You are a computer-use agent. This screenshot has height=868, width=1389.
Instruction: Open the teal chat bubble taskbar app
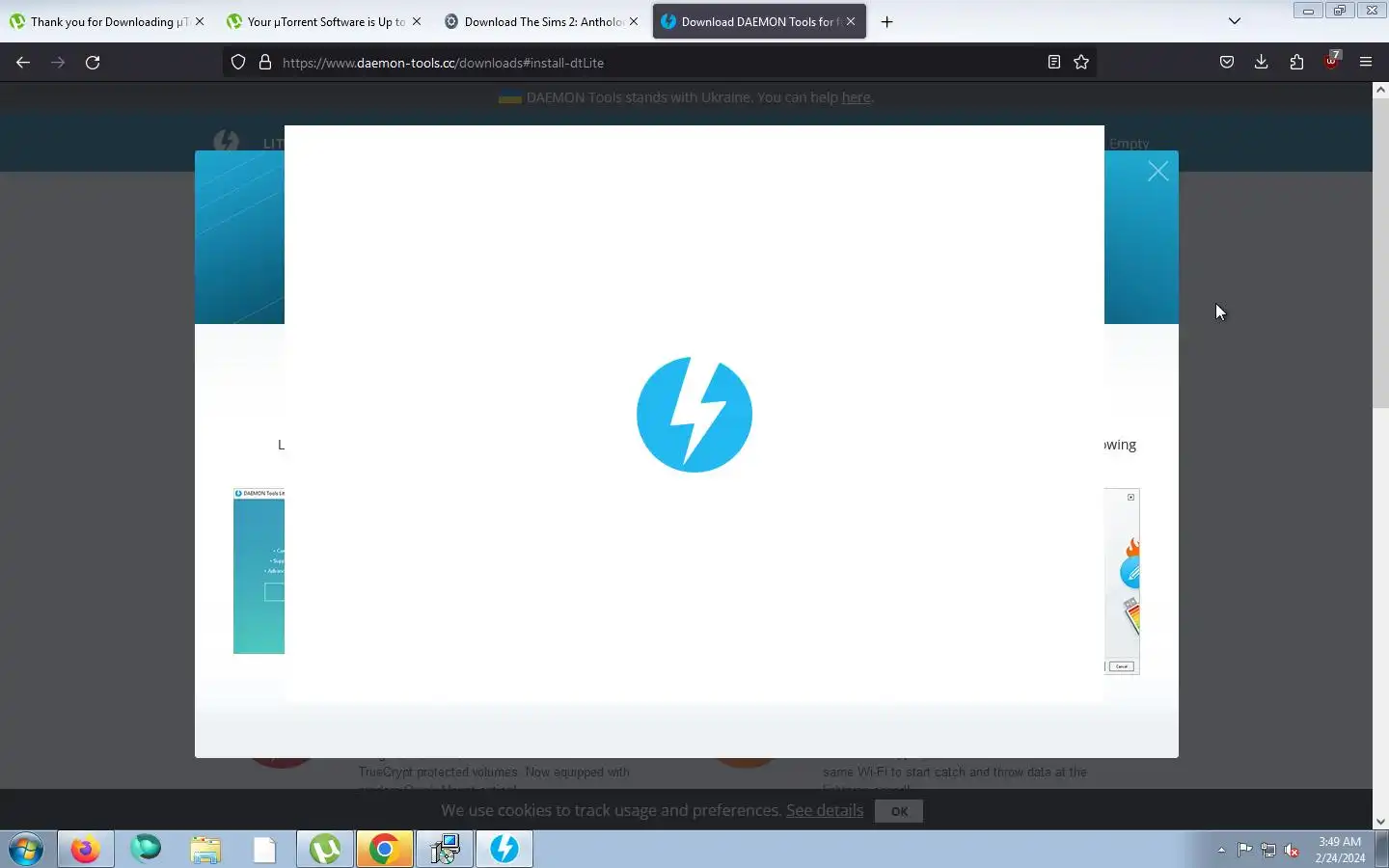click(x=146, y=850)
